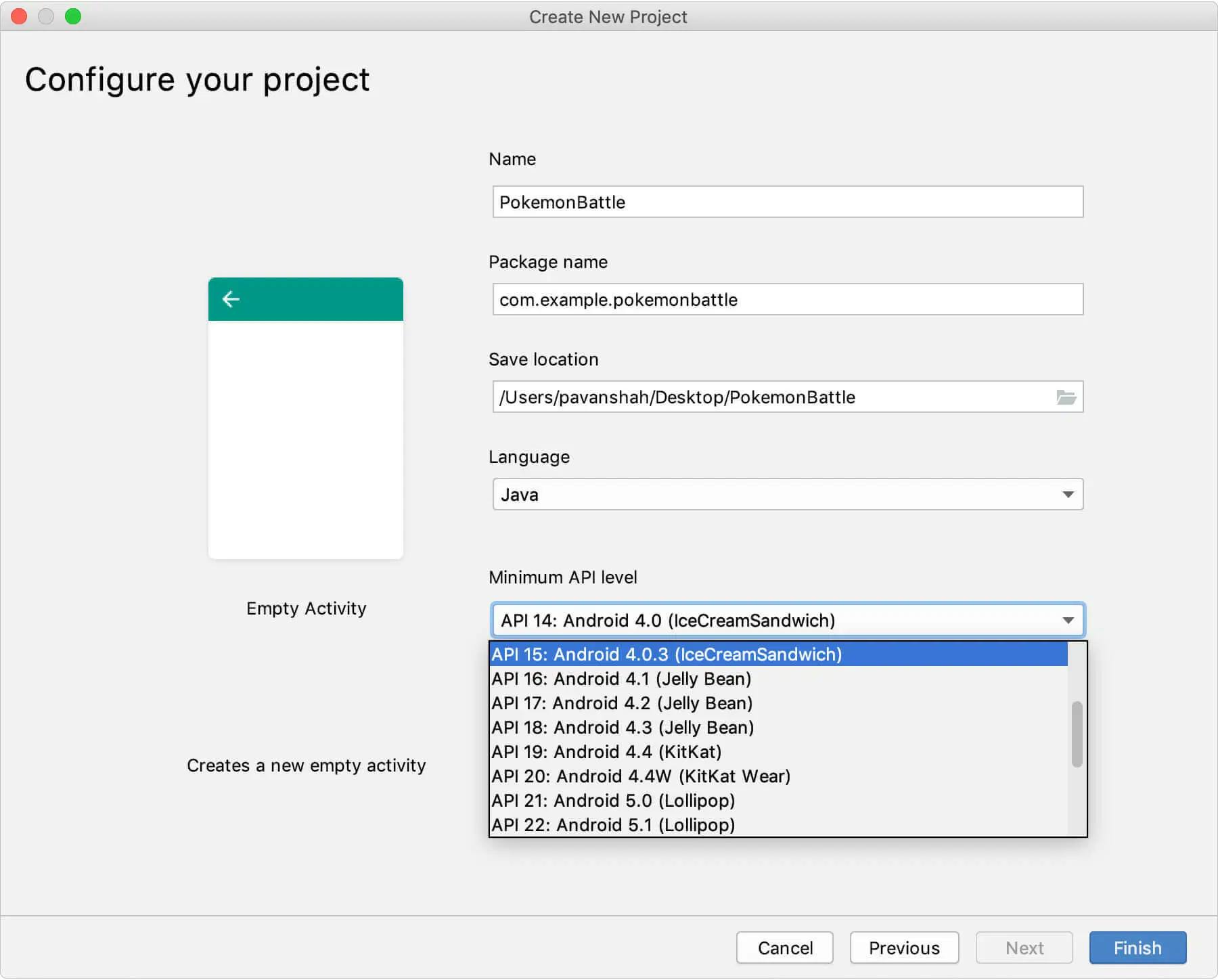The width and height of the screenshot is (1218, 980).
Task: Select API 15: Android 4.0.3 (IceCreamSandwich)
Action: 778,654
